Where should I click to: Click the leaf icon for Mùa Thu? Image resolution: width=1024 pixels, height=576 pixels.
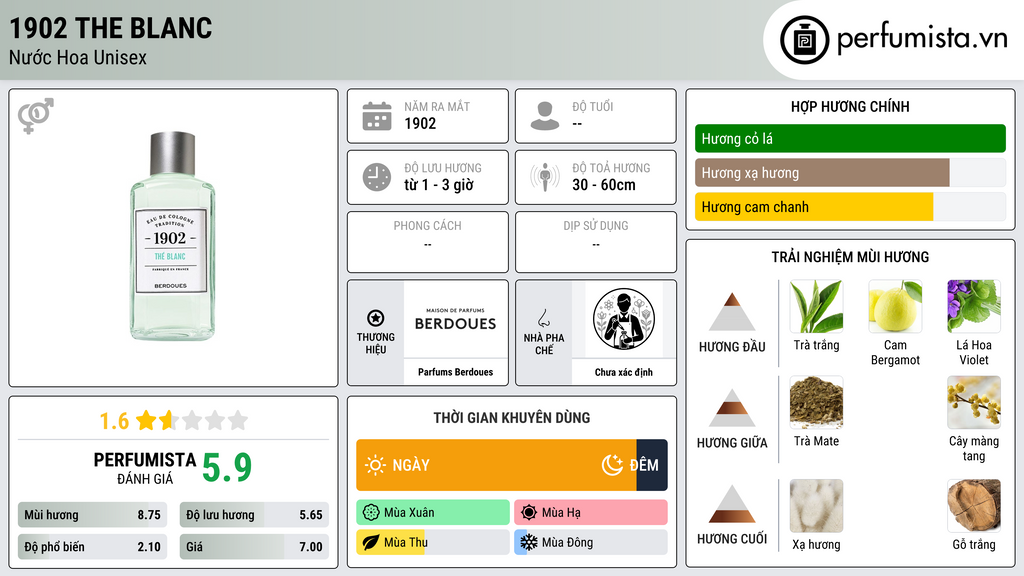click(371, 542)
